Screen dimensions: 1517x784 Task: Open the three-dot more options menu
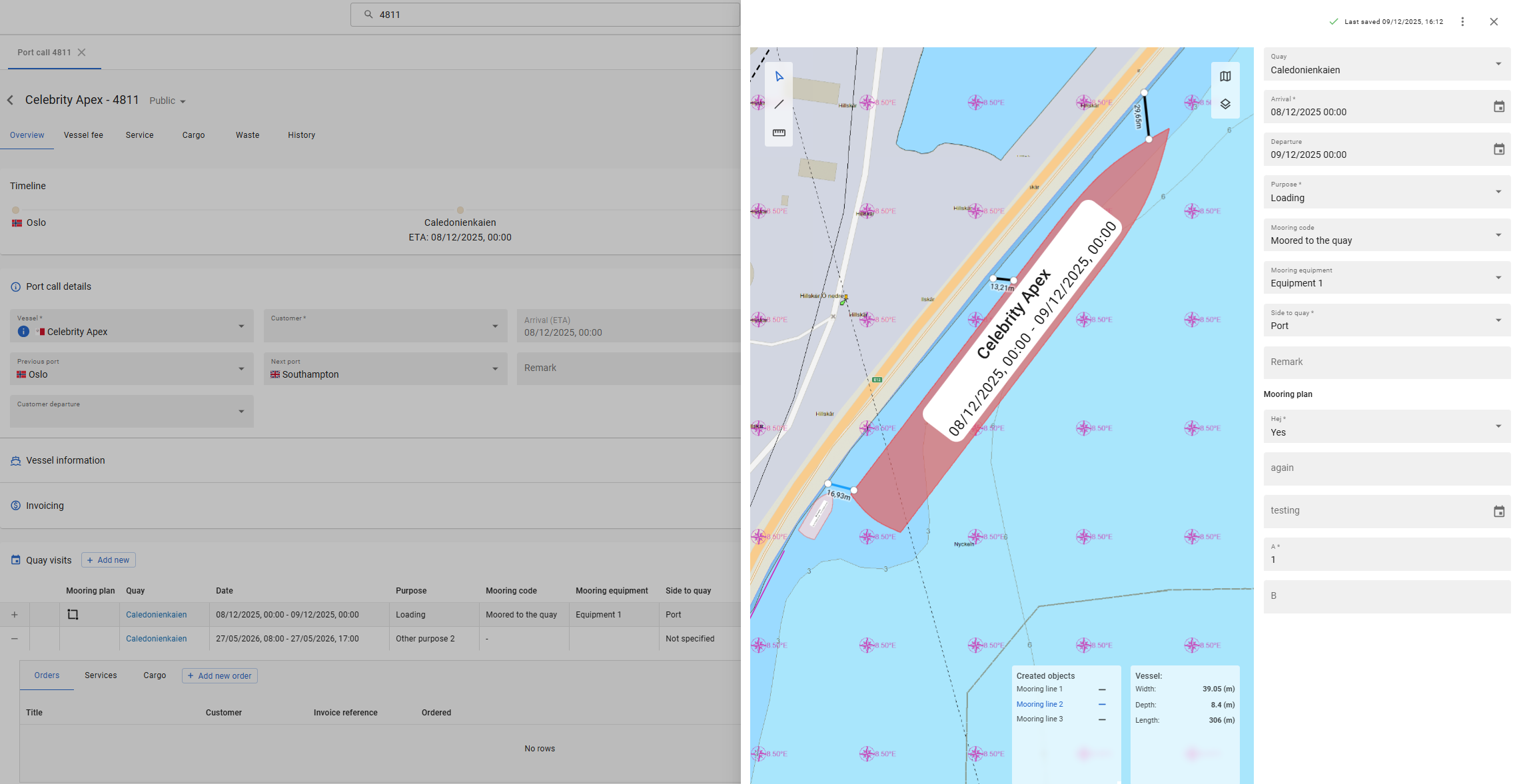1462,22
